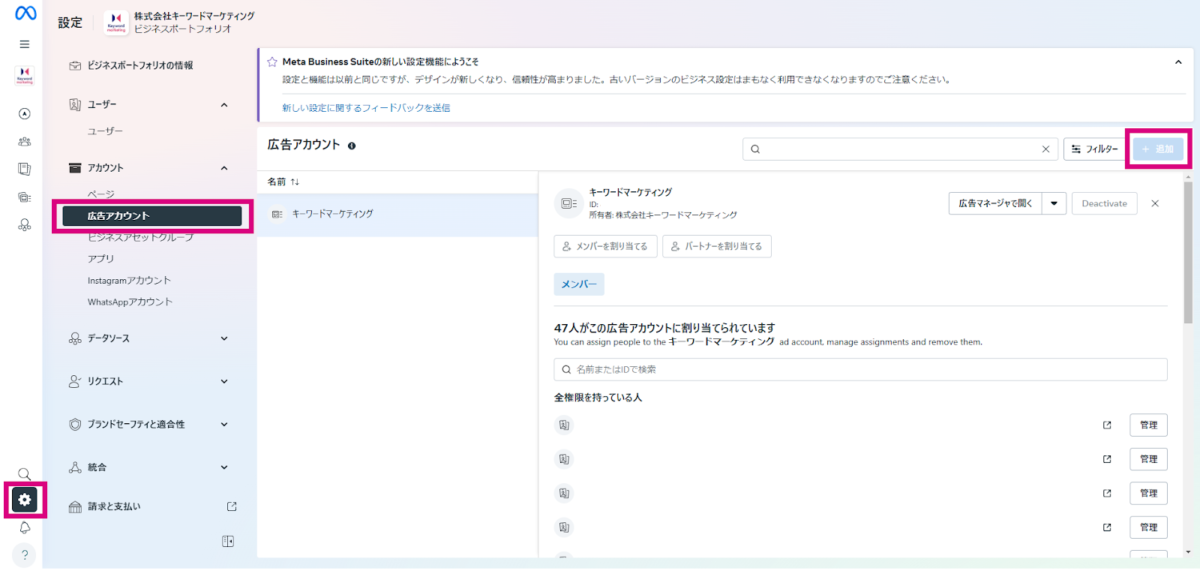Image resolution: width=1200 pixels, height=571 pixels.
Task: Switch to the メンバー tab
Action: [x=579, y=285]
